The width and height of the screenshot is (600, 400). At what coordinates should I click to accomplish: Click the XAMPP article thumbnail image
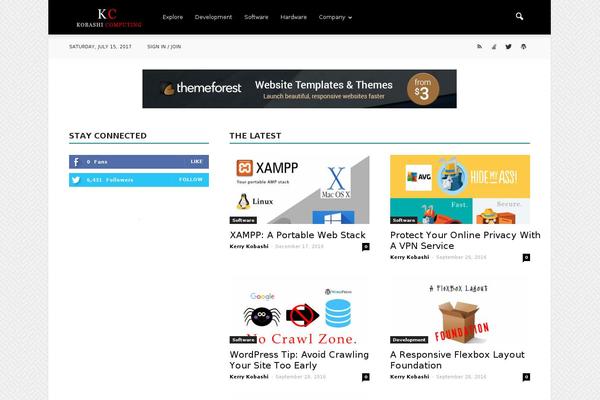pos(300,189)
